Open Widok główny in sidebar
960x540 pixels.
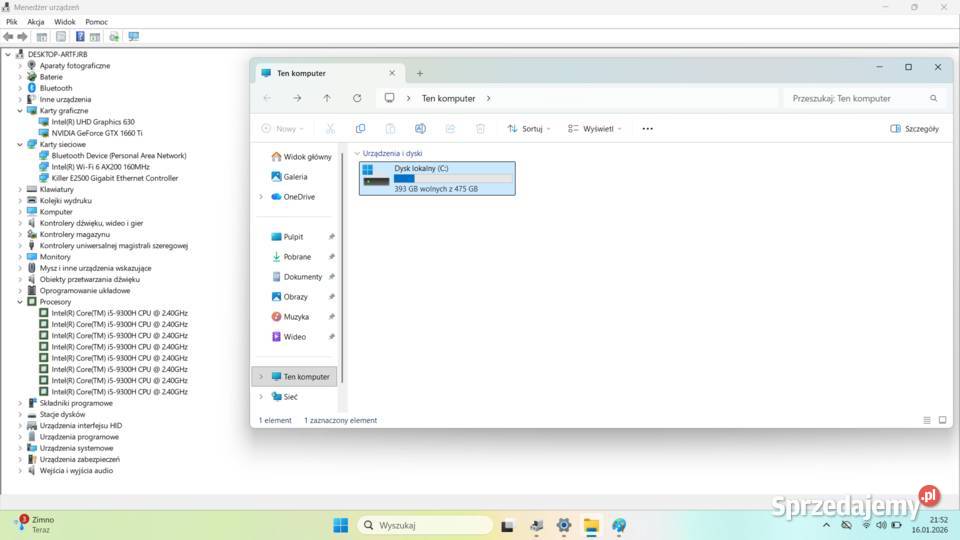301,157
